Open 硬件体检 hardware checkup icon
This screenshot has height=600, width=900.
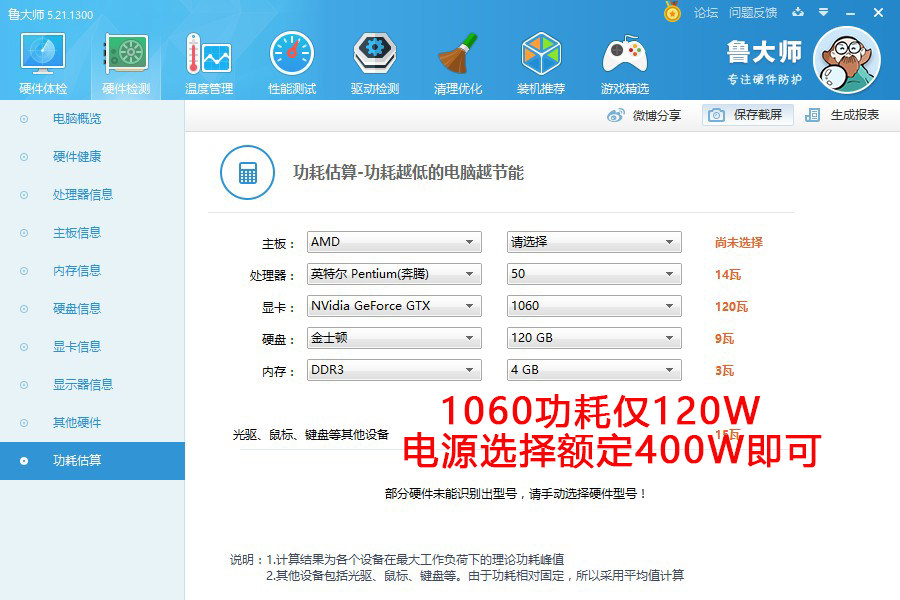coord(43,63)
